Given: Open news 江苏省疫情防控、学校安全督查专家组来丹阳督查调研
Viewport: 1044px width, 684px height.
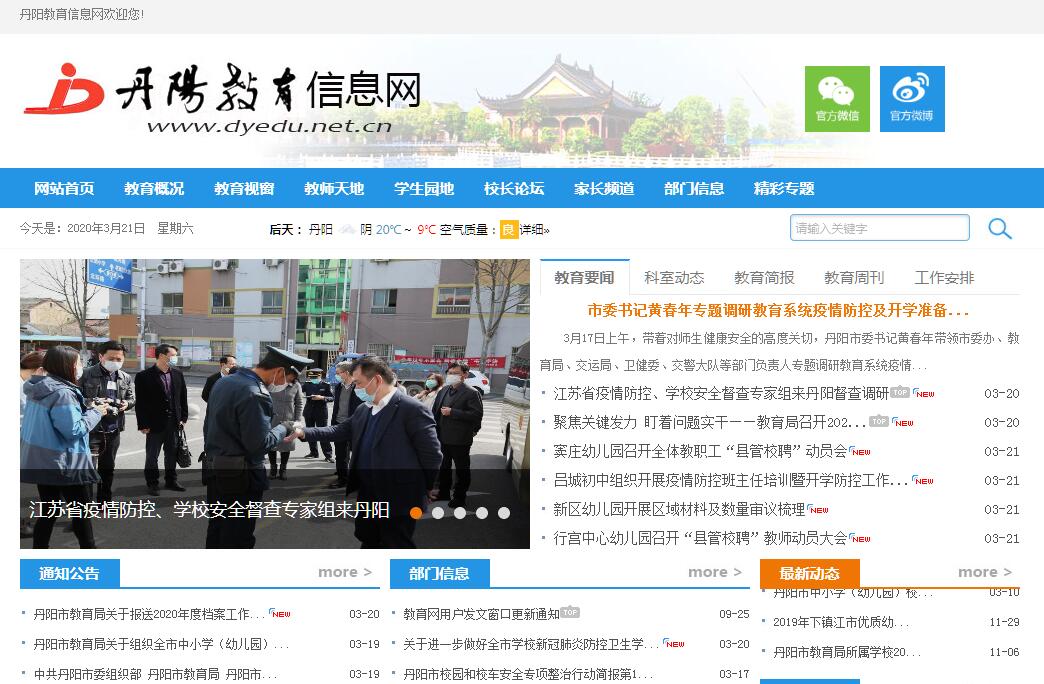Looking at the screenshot, I should [721, 394].
